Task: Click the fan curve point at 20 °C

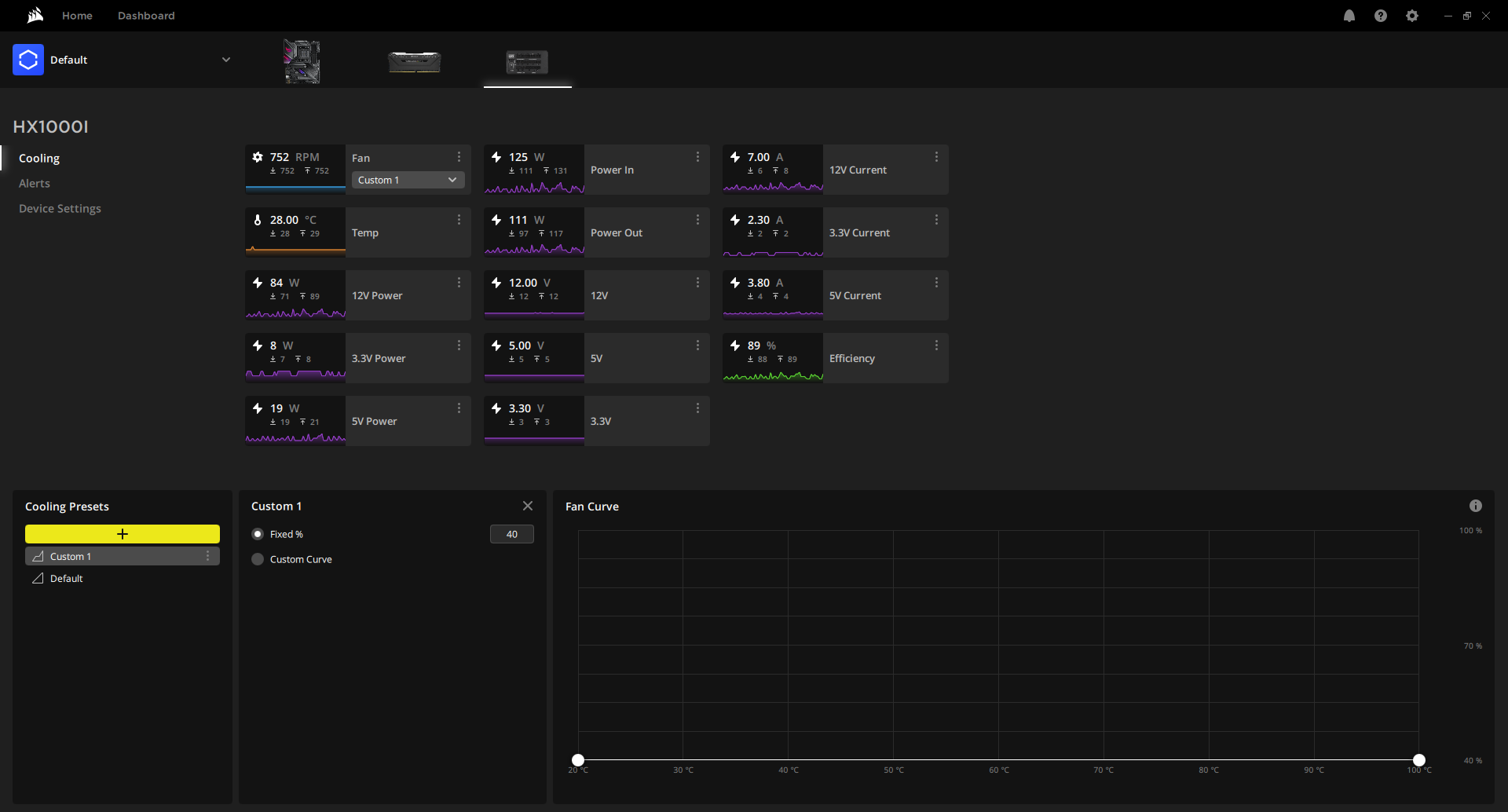Action: 578,760
